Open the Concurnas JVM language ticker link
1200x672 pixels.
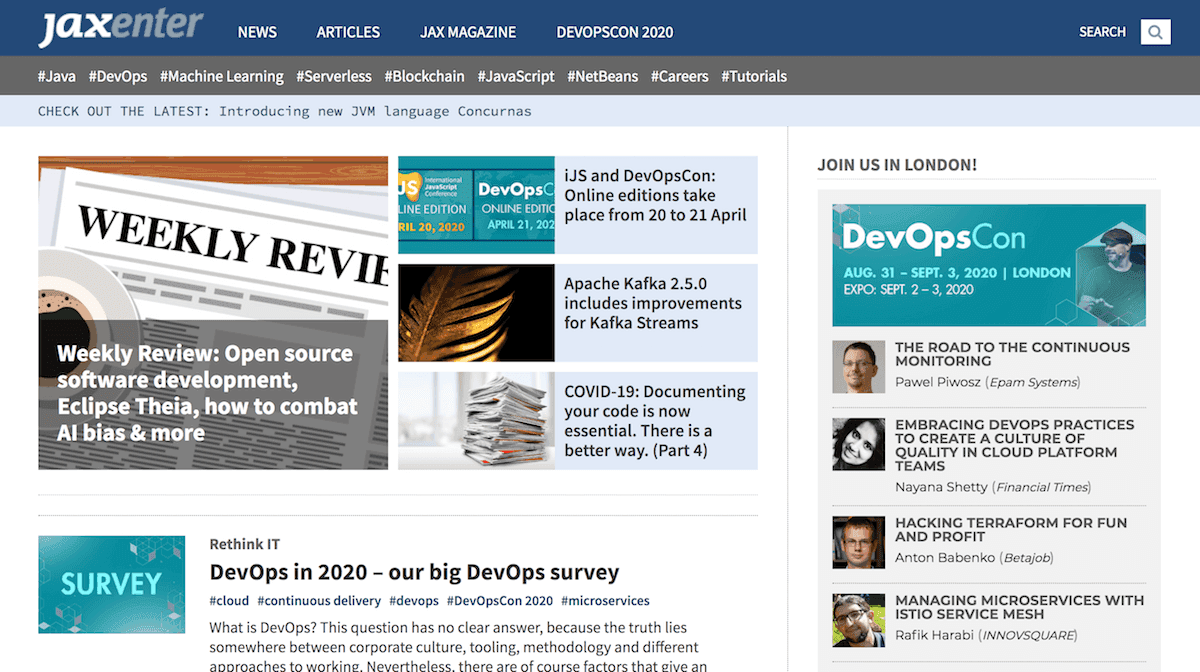click(x=375, y=111)
